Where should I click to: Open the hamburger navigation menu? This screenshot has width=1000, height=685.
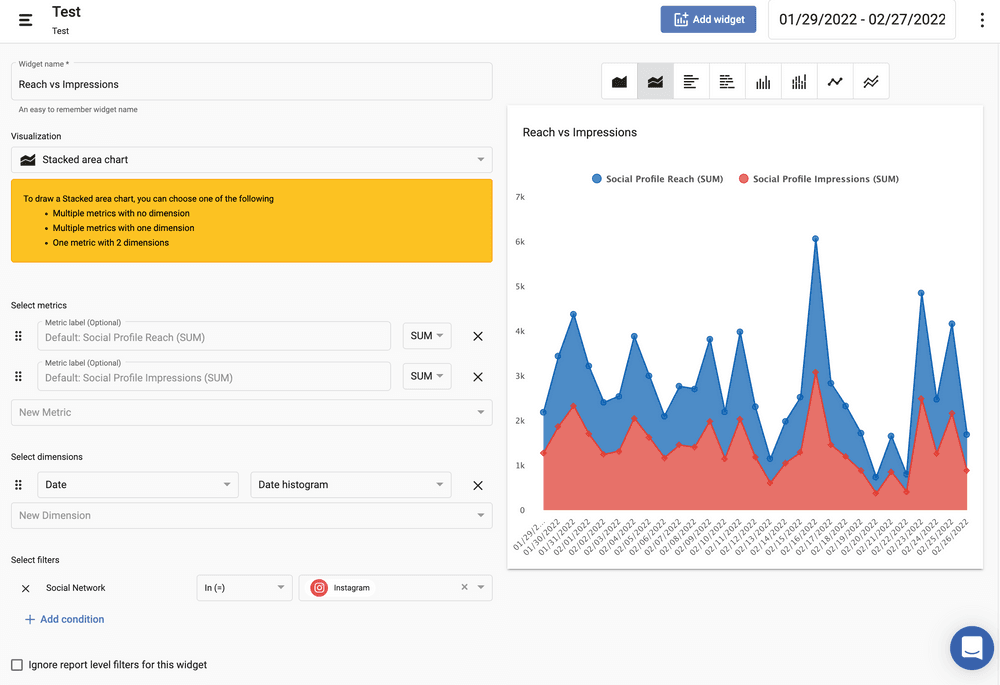coord(26,20)
